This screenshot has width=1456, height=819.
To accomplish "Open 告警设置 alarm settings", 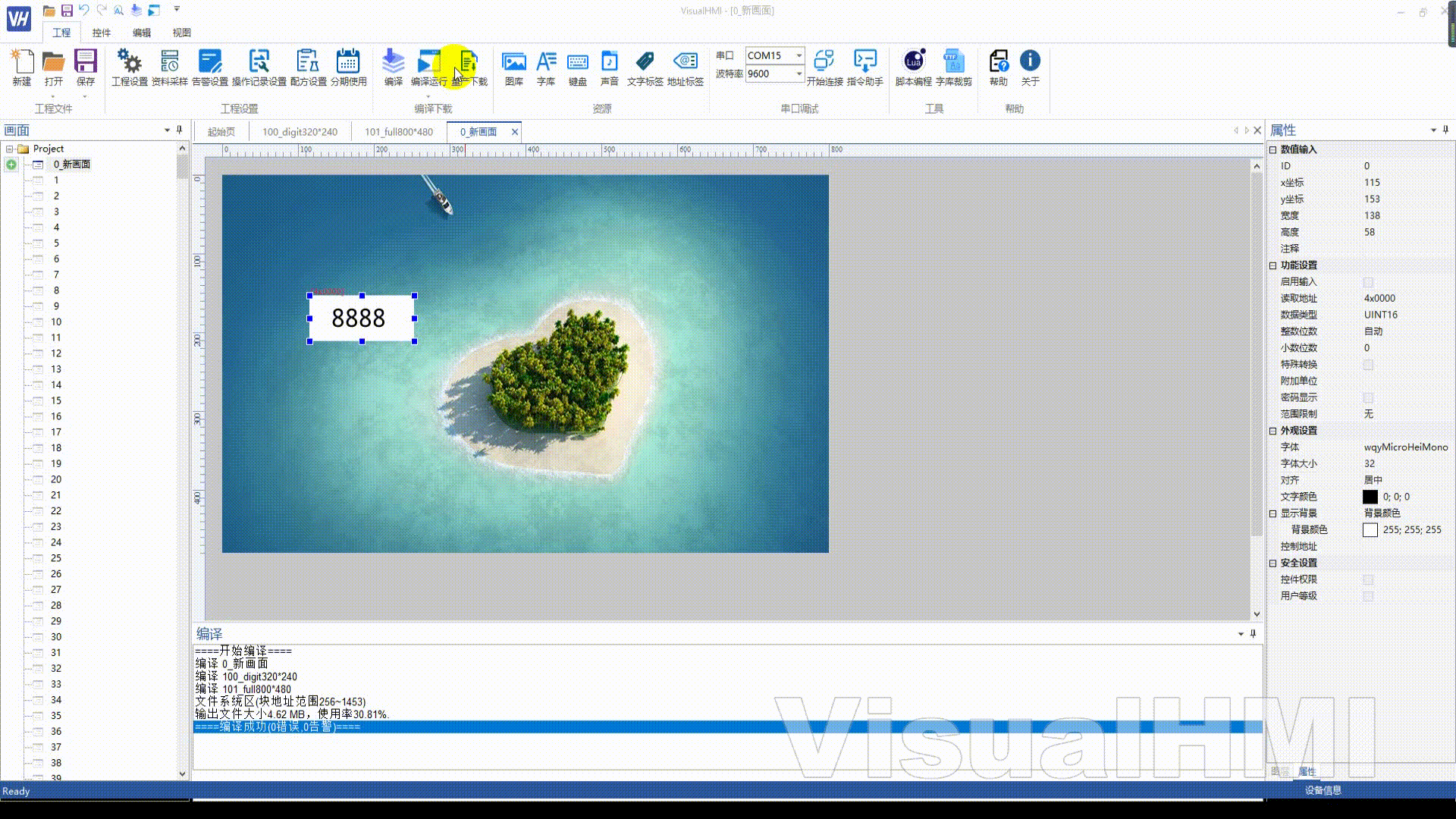I will [210, 67].
